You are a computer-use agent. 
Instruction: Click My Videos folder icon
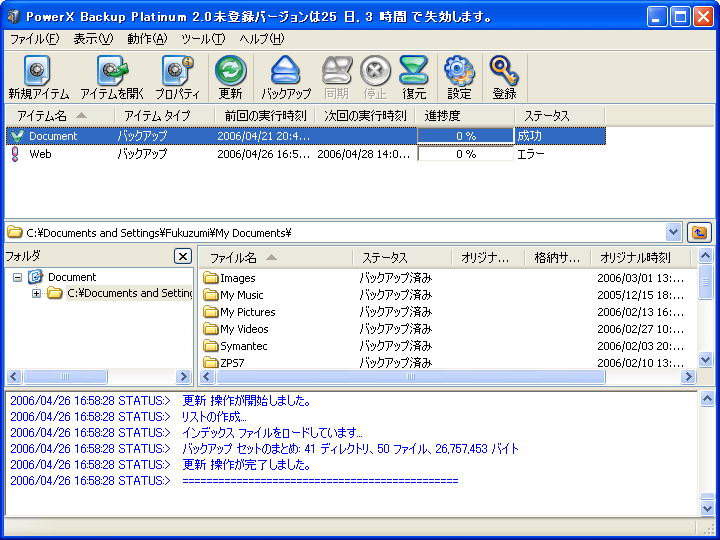pyautogui.click(x=210, y=329)
